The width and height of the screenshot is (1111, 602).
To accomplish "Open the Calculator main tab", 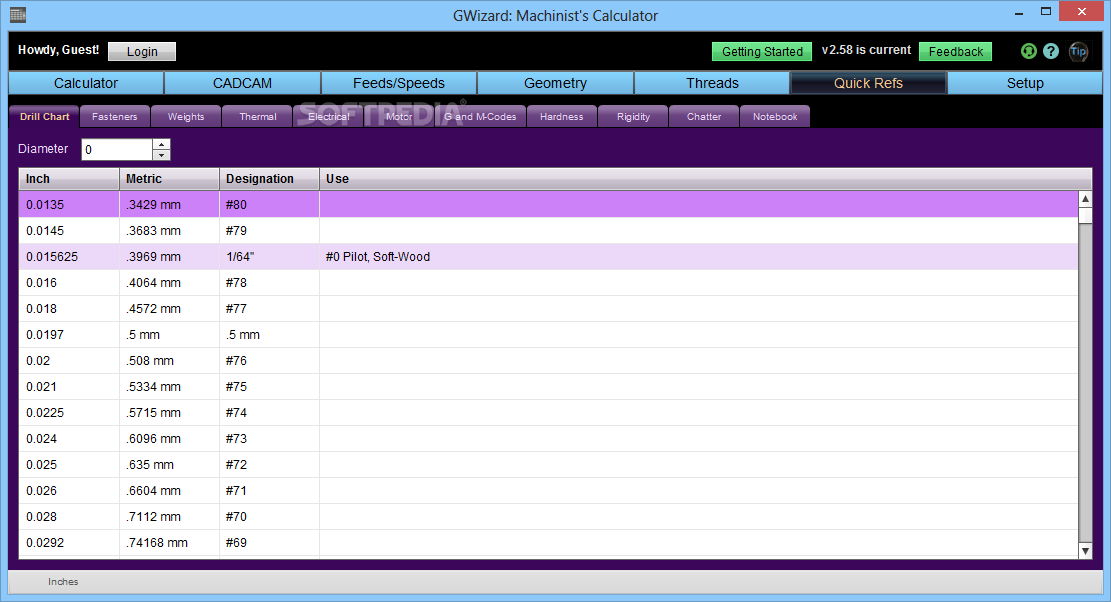I will 86,83.
